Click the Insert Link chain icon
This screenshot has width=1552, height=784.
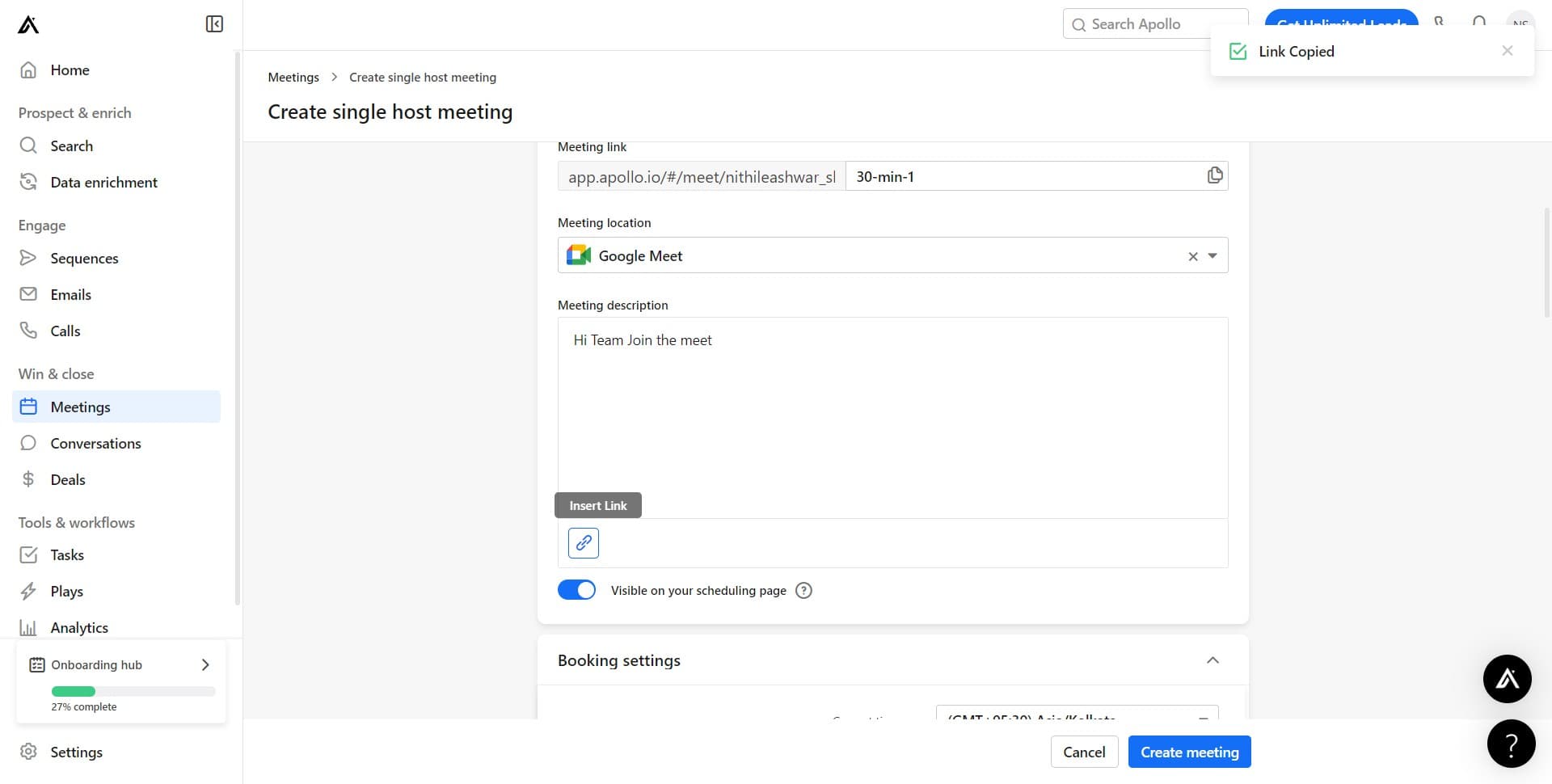tap(583, 543)
